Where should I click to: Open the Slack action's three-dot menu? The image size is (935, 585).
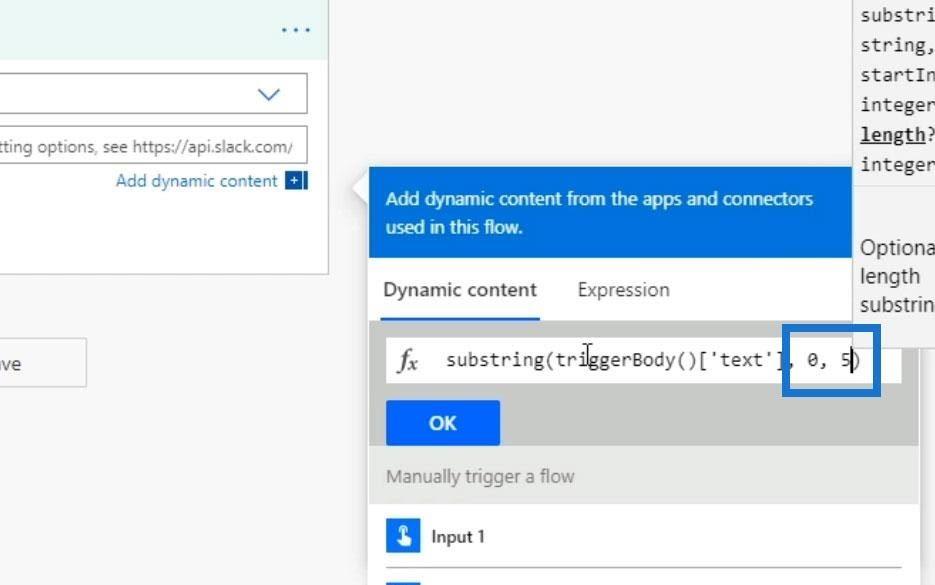click(x=296, y=29)
